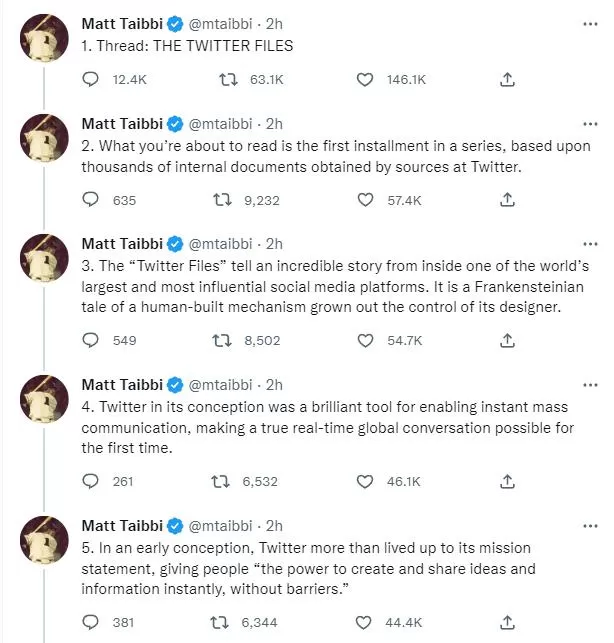Share the first thread tweet
The height and width of the screenshot is (643, 614).
point(507,79)
